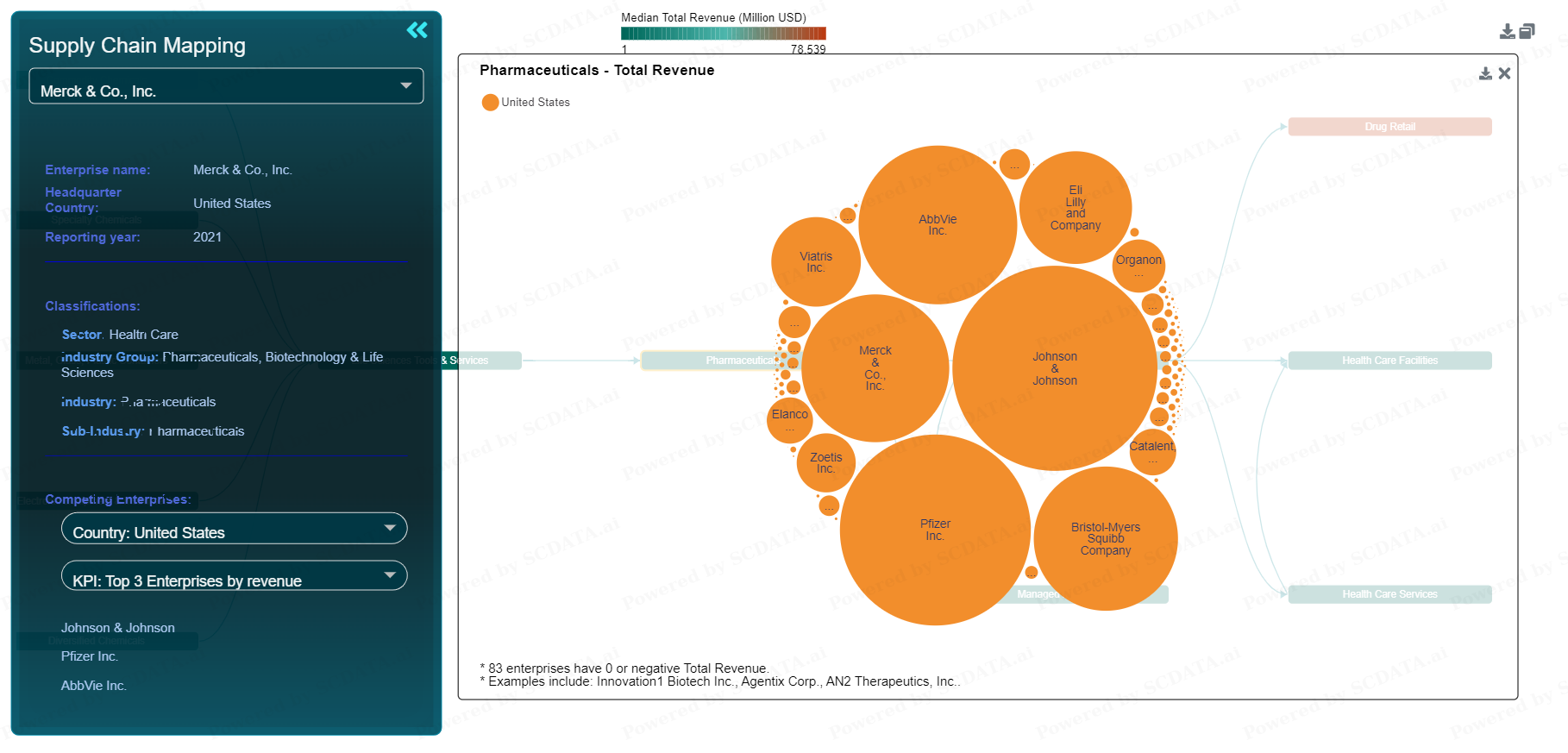Click the Drug Retail industry node

1389,127
